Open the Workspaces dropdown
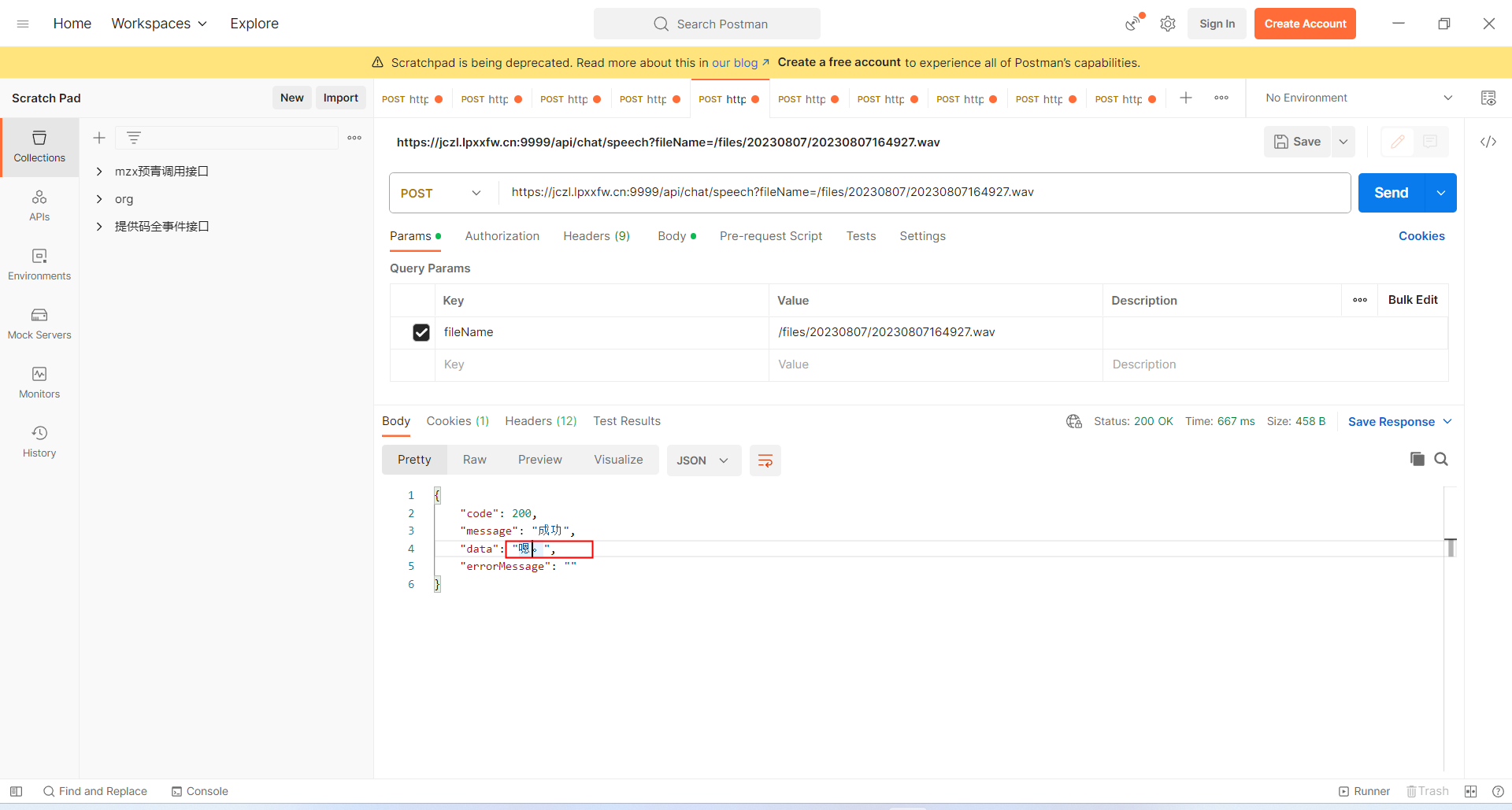The width and height of the screenshot is (1512, 810). pos(159,24)
